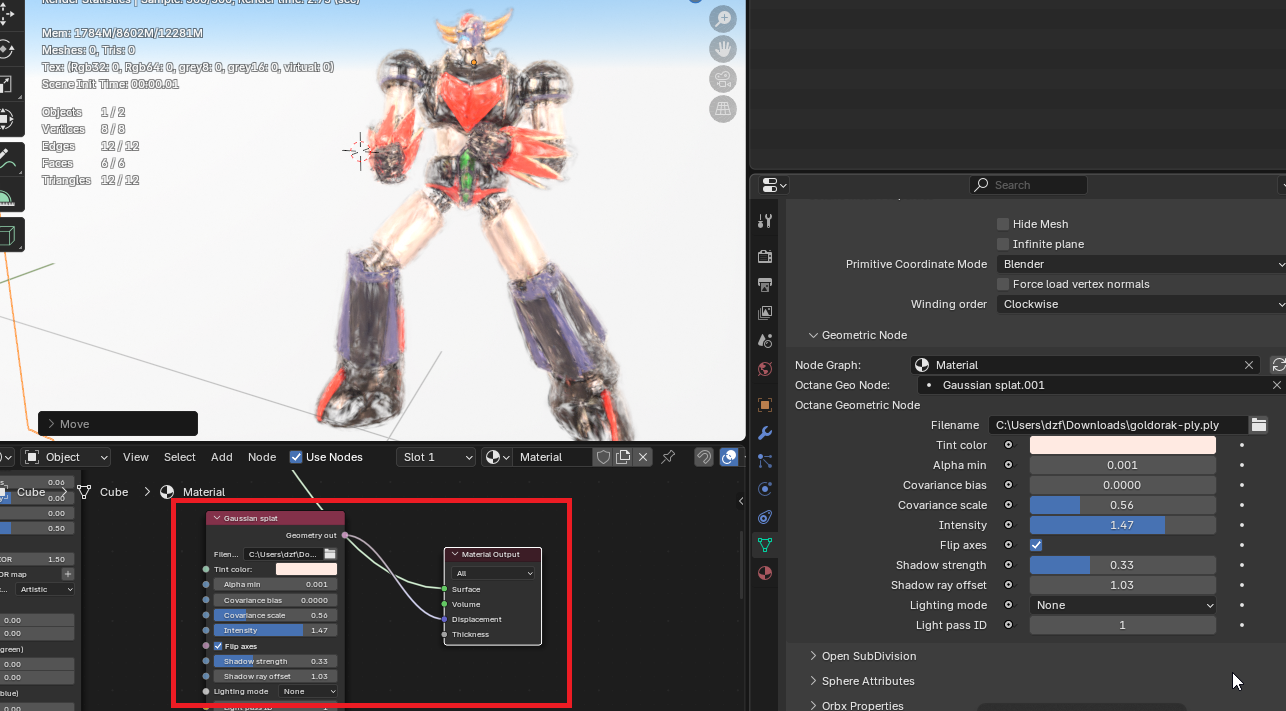Switch perspective/orthographic grid icon in viewport

click(x=723, y=109)
